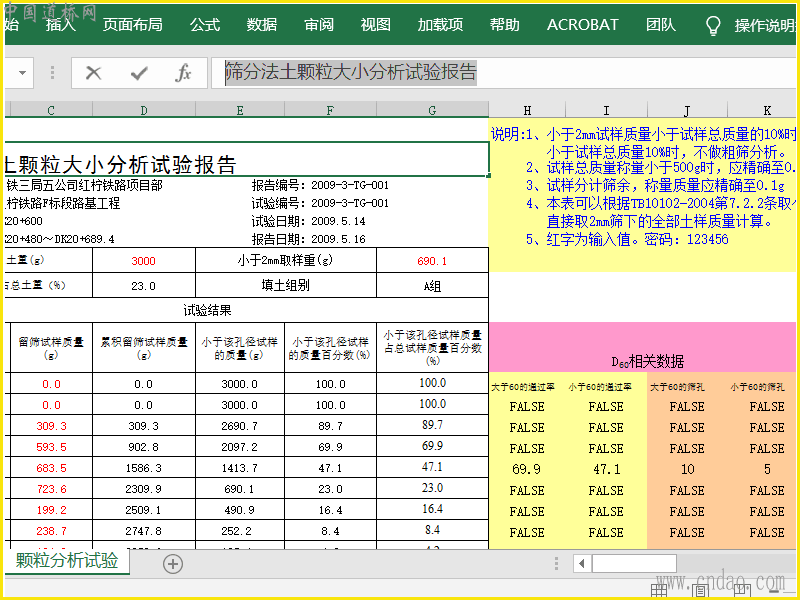Switch to Page Layout view in status bar
Image resolution: width=800 pixels, height=600 pixels.
(701, 591)
